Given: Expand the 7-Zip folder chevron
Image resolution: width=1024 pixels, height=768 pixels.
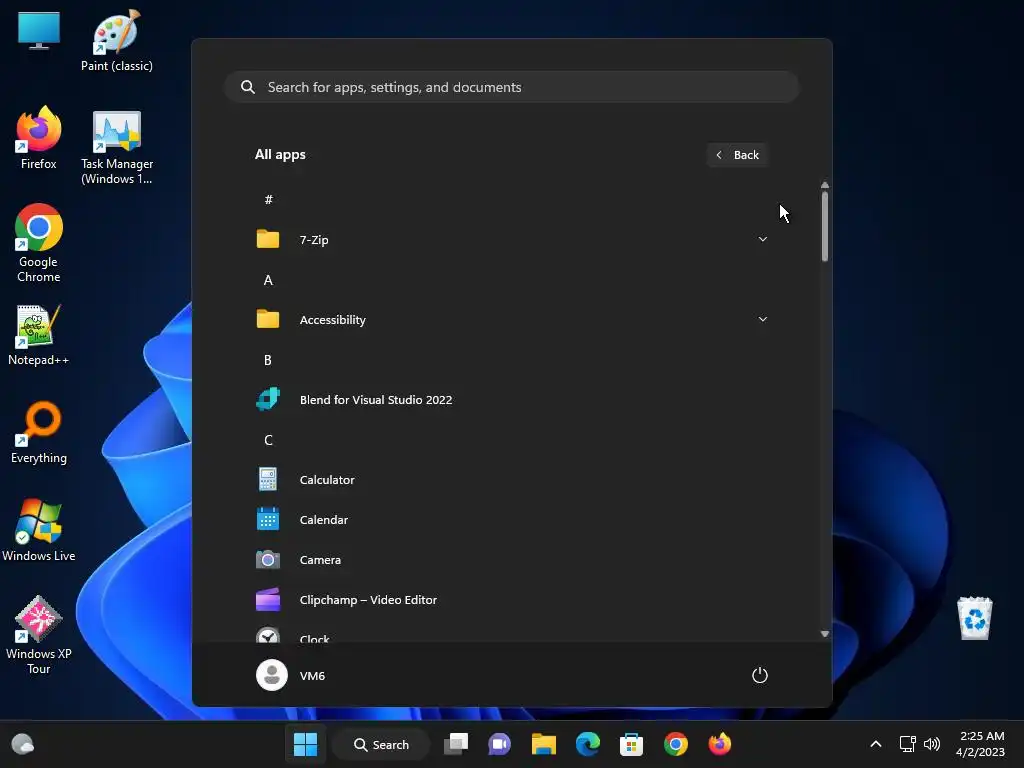Looking at the screenshot, I should click(762, 240).
